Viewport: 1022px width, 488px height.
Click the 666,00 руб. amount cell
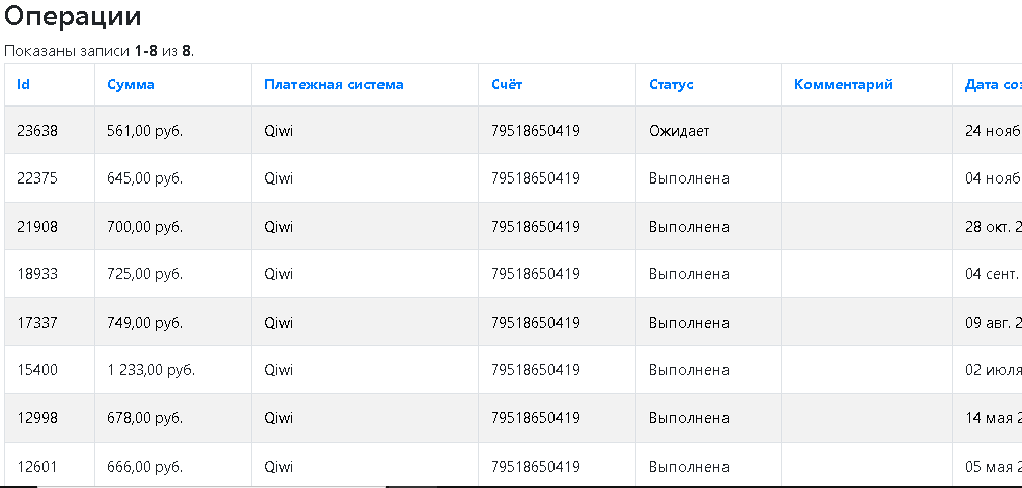pyautogui.click(x=173, y=466)
